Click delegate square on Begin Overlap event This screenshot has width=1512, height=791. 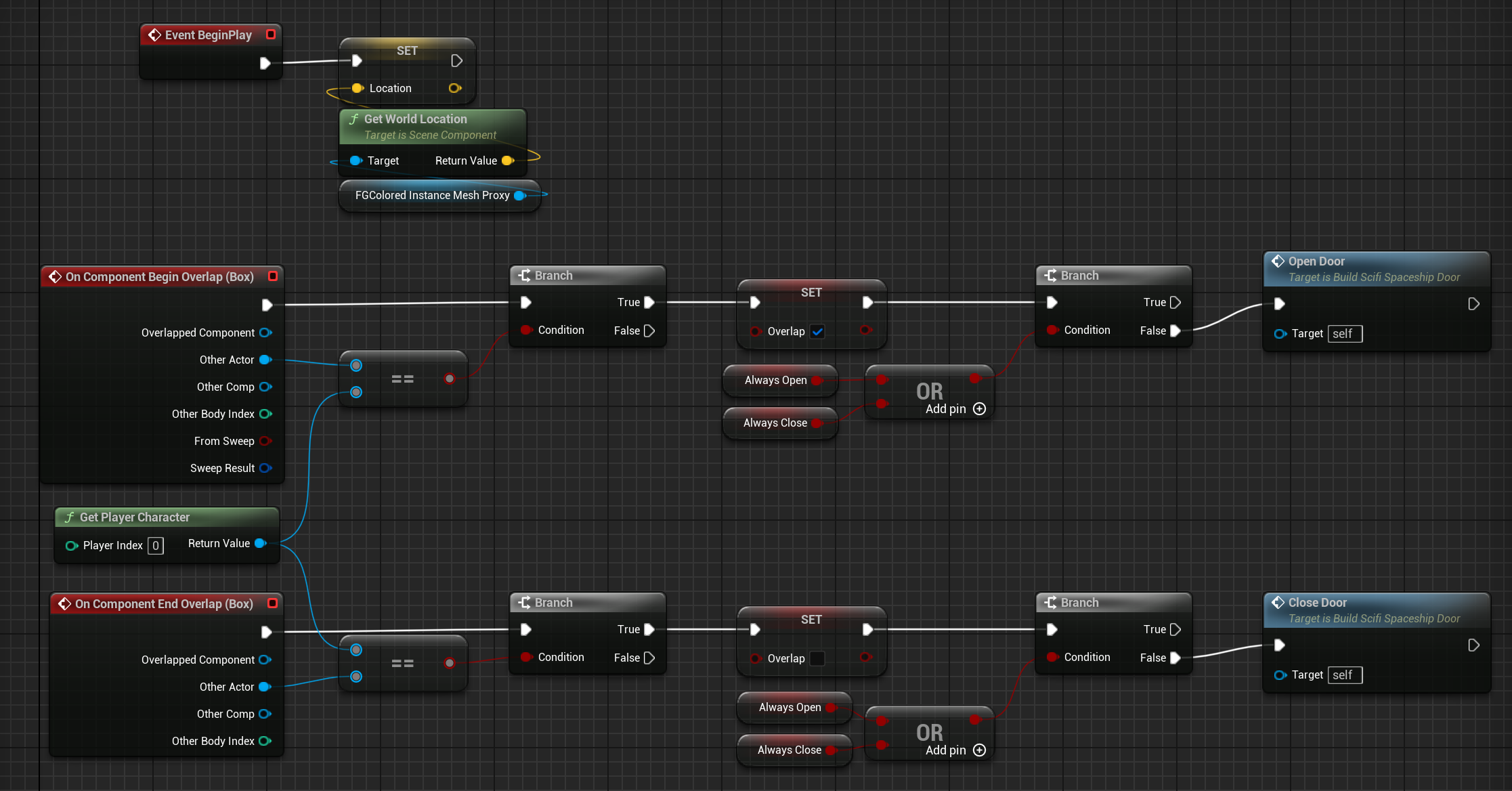click(x=273, y=276)
